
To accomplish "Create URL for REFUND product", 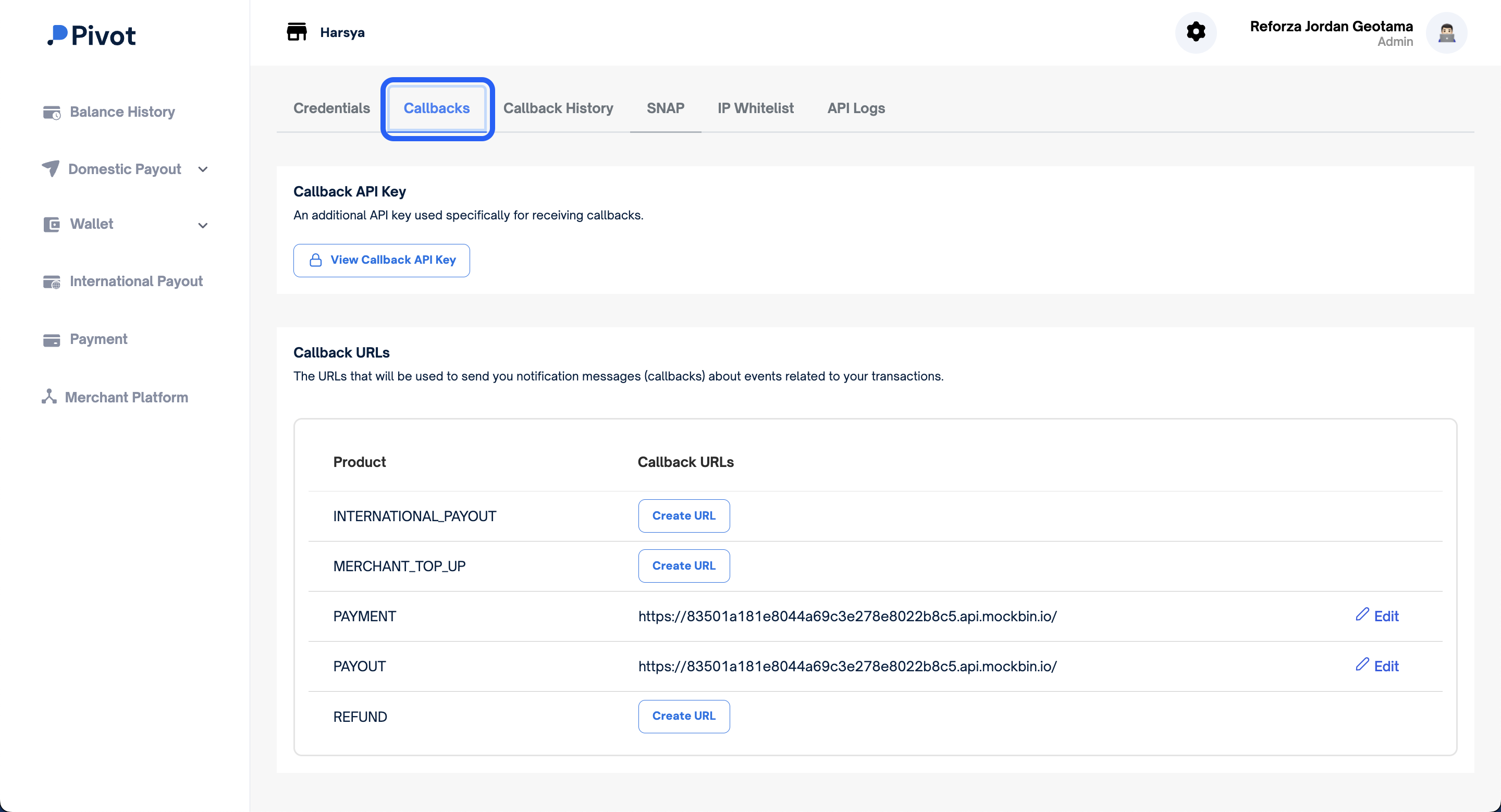I will pyautogui.click(x=683, y=716).
